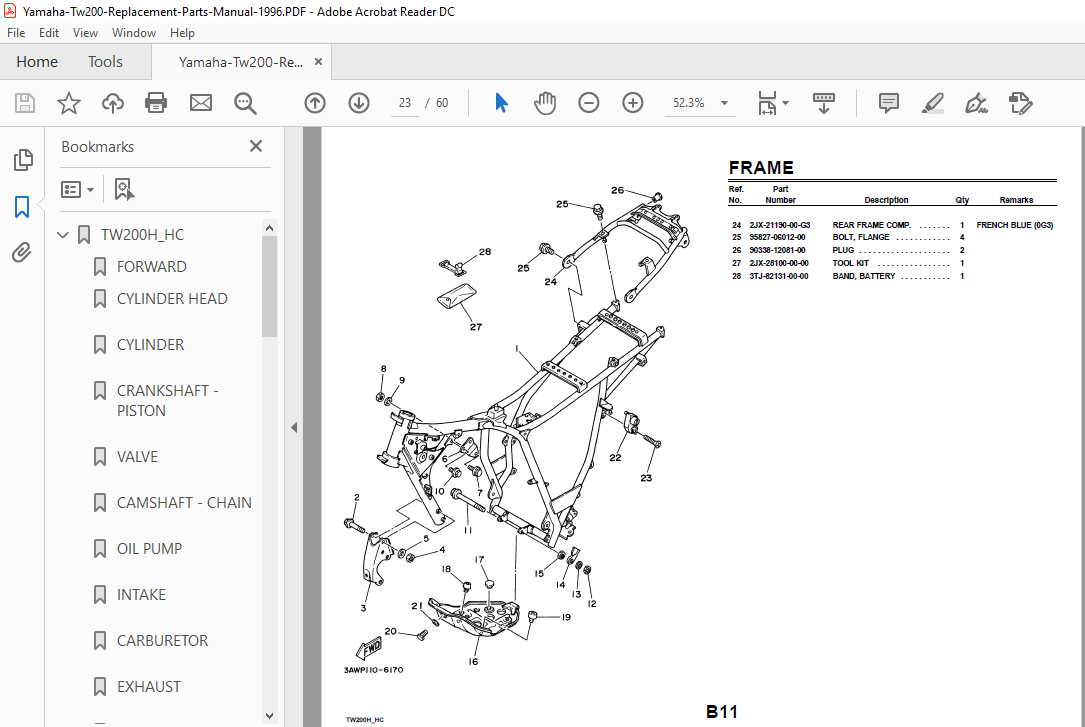This screenshot has height=727, width=1085.
Task: Click the Print file icon
Action: 156,103
